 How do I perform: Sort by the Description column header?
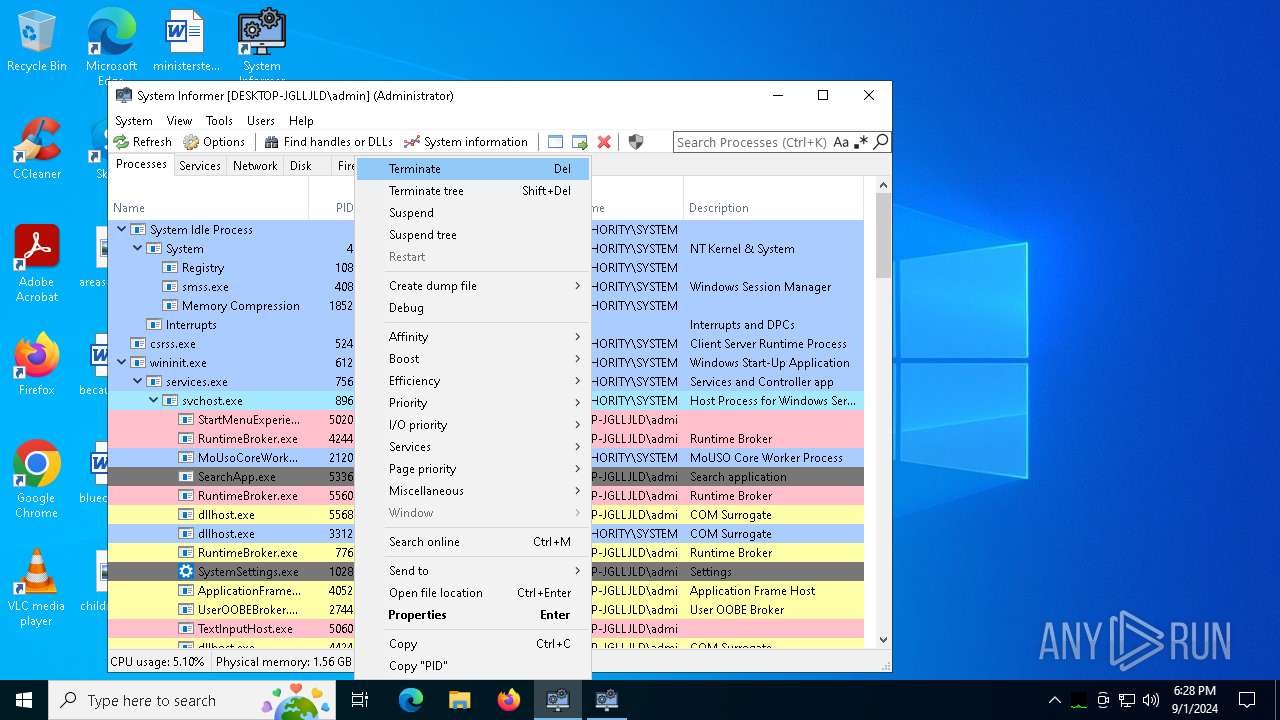[x=773, y=199]
